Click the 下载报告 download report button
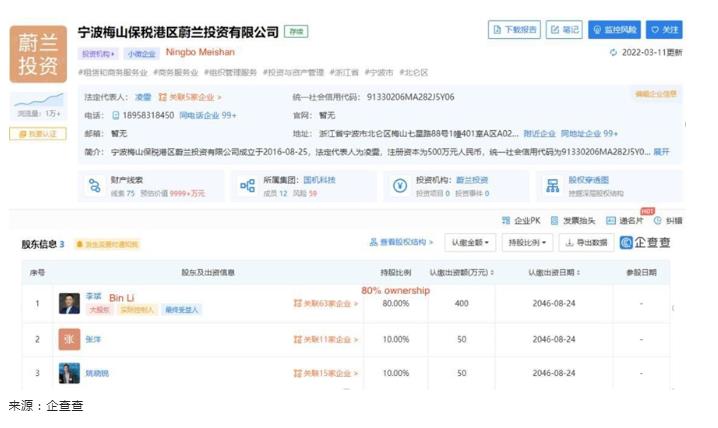 514,30
